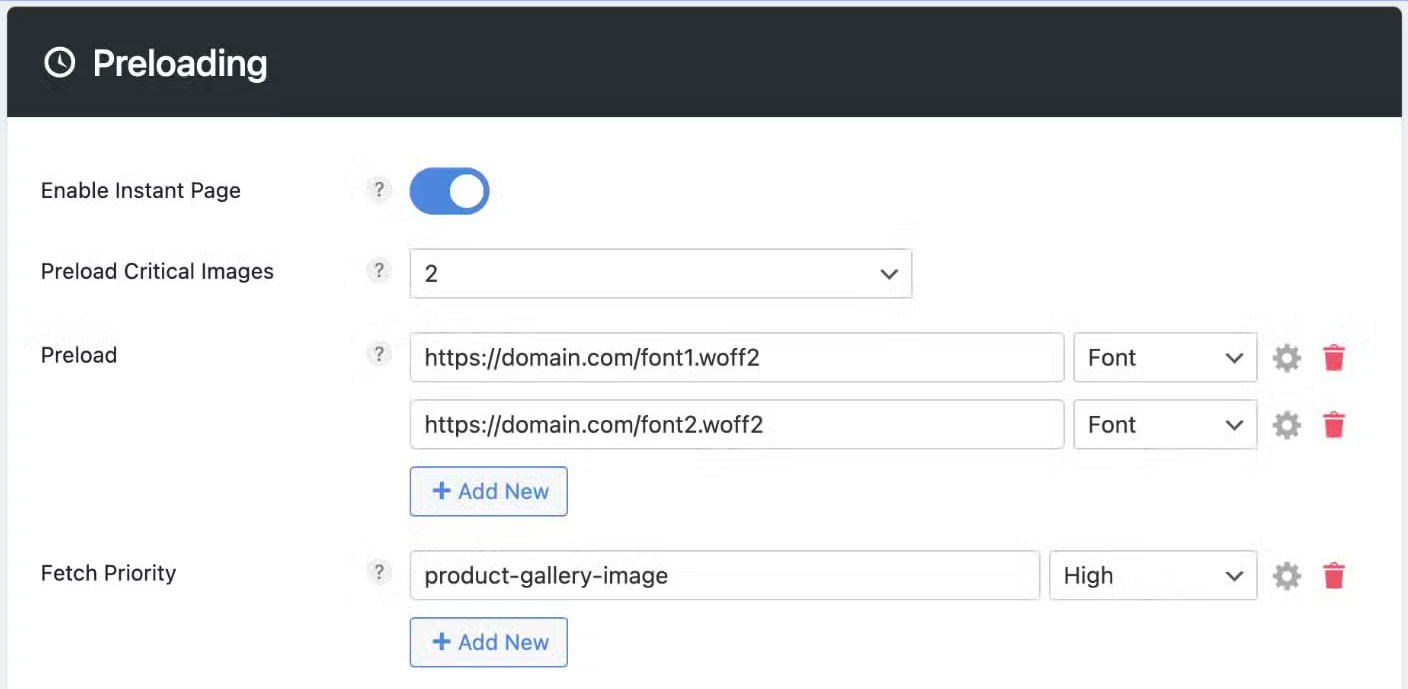Open the gear settings for font1.woff2 preload

[1286, 357]
